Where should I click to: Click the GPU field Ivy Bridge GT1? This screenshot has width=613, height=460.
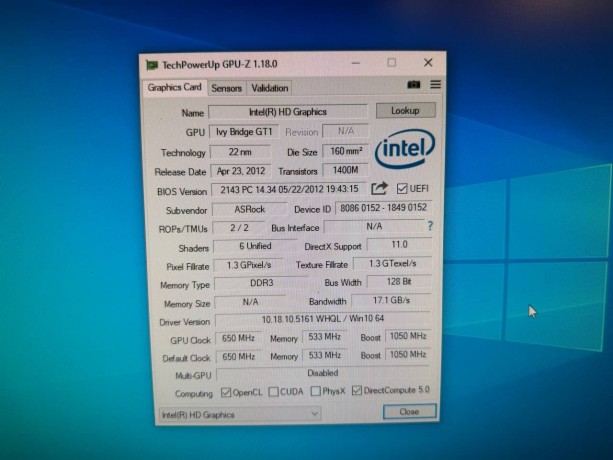click(x=244, y=132)
